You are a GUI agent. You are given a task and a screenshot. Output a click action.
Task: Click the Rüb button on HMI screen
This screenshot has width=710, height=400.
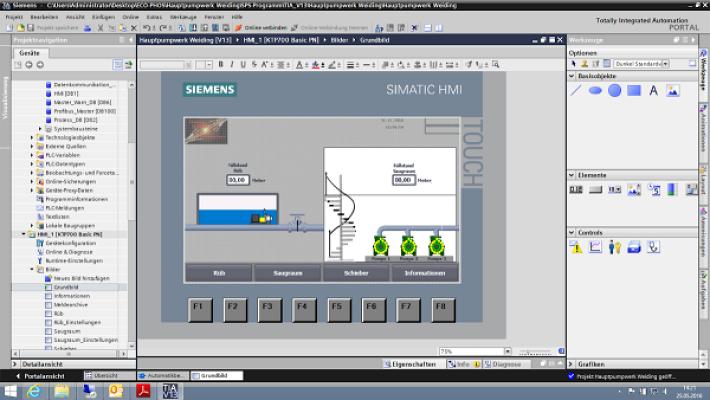click(219, 273)
